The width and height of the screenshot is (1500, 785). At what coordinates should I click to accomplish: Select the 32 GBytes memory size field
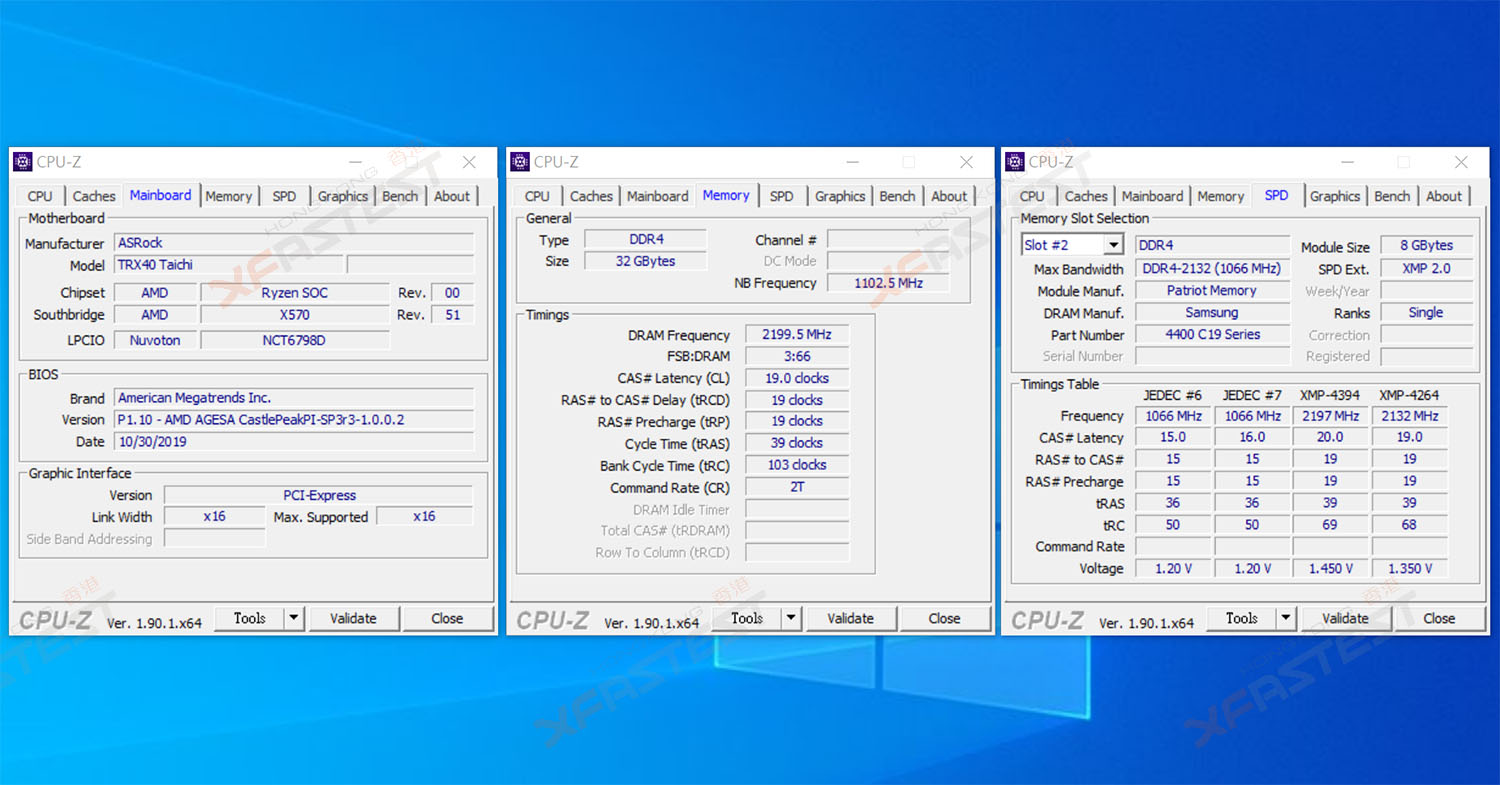tap(645, 261)
